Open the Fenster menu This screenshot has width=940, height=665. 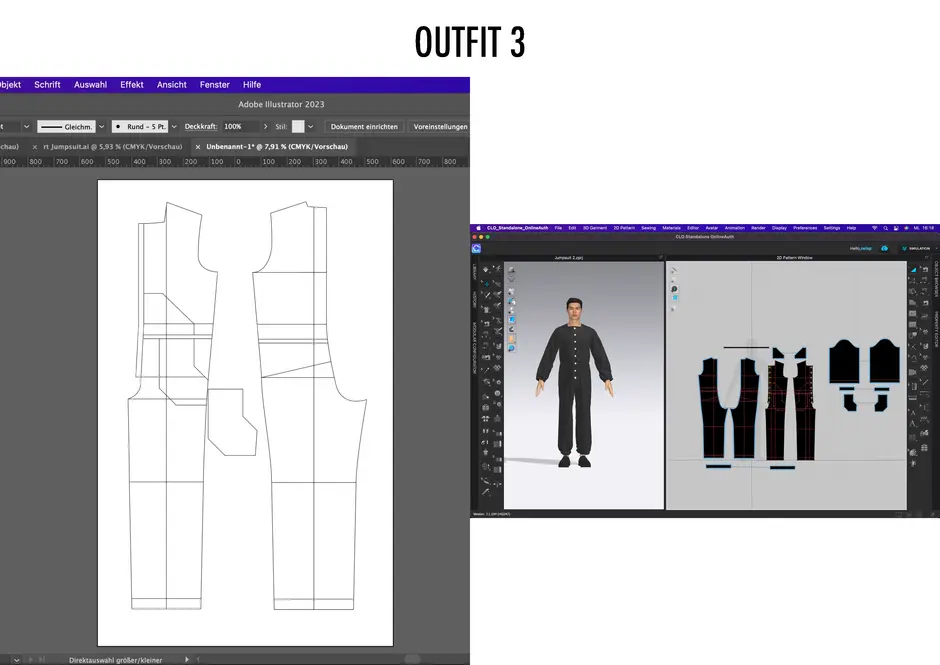[214, 85]
